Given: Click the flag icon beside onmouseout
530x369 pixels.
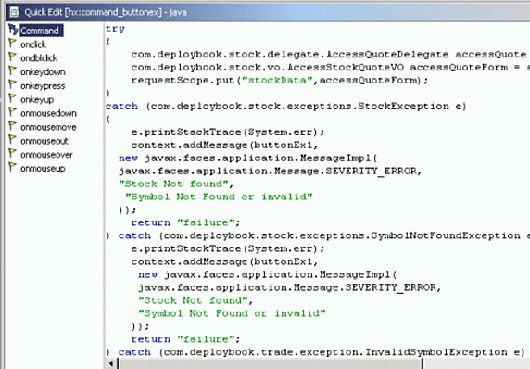Looking at the screenshot, I should [x=13, y=140].
